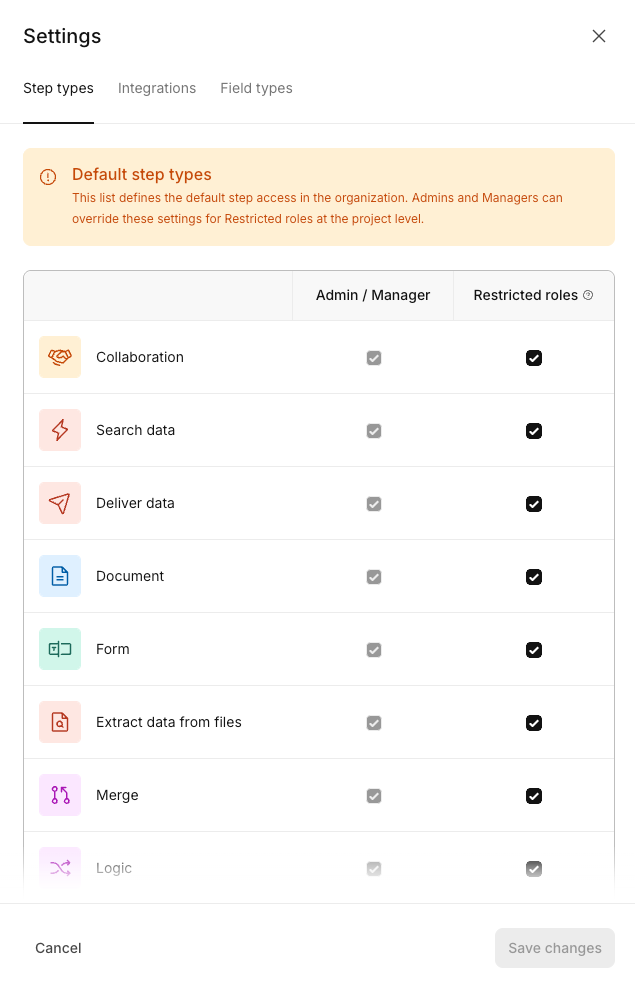Click the Form input icon

point(60,649)
